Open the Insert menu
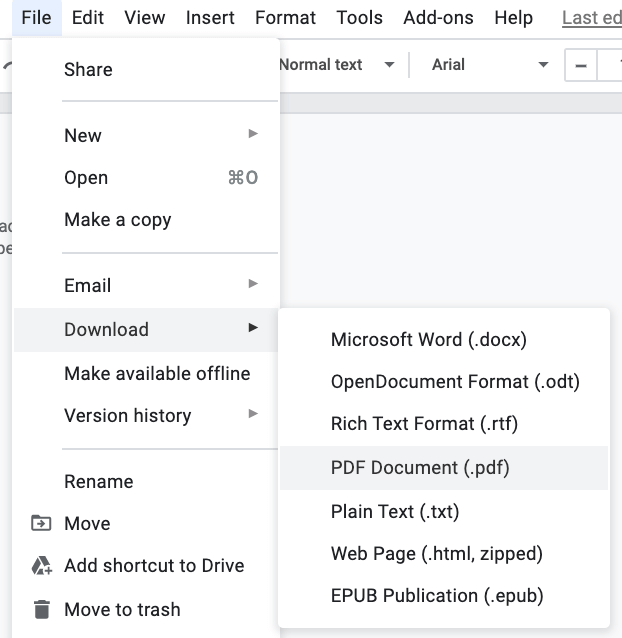This screenshot has height=638, width=622. pyautogui.click(x=210, y=18)
